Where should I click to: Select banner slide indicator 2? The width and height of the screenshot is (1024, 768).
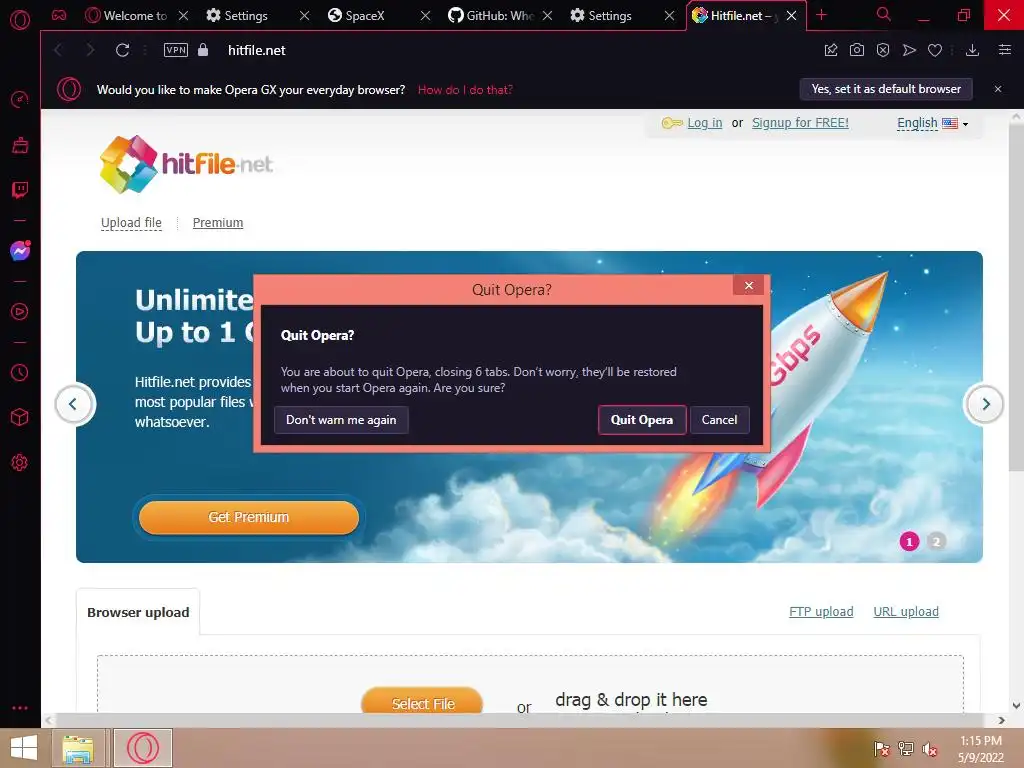[x=936, y=541]
